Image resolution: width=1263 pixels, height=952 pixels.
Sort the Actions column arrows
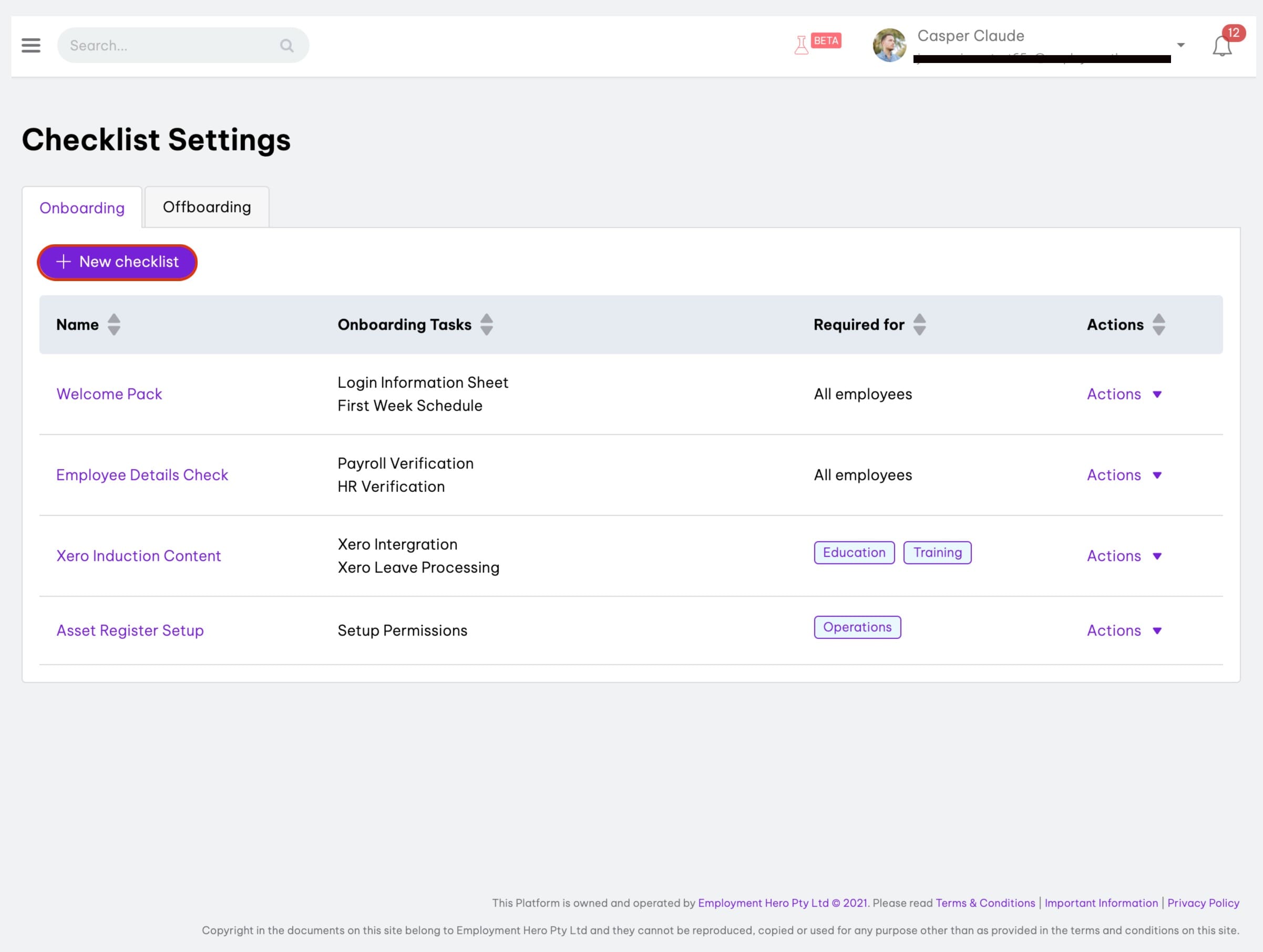tap(1158, 325)
